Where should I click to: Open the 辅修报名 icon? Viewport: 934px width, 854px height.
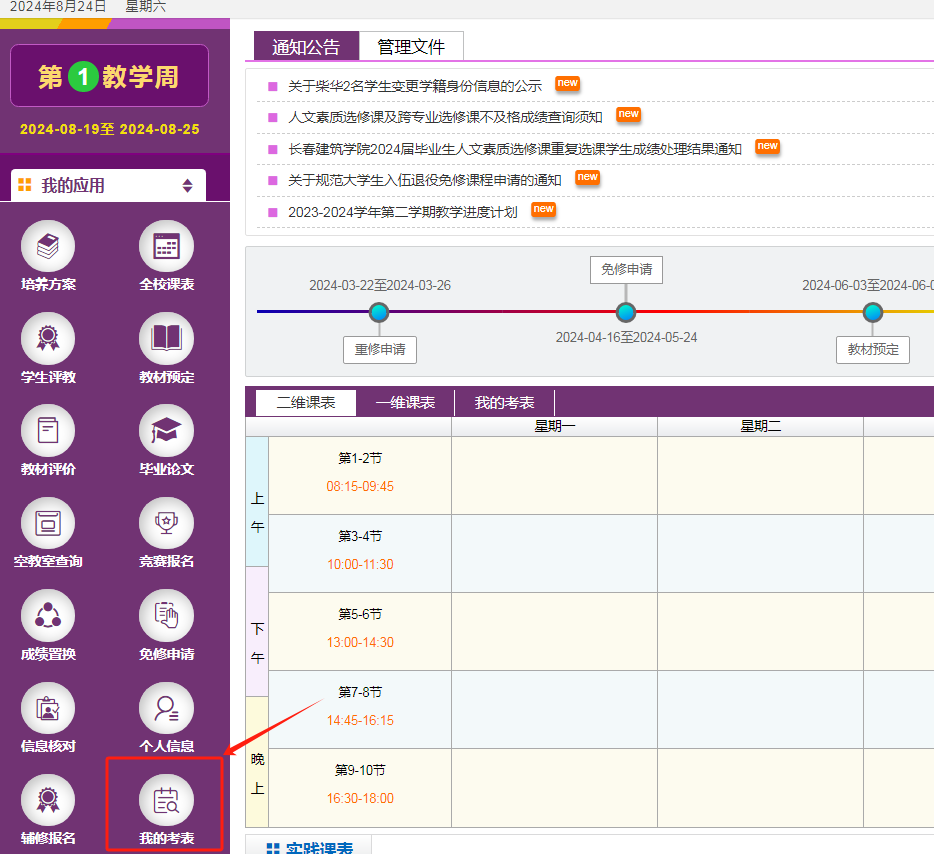(48, 801)
